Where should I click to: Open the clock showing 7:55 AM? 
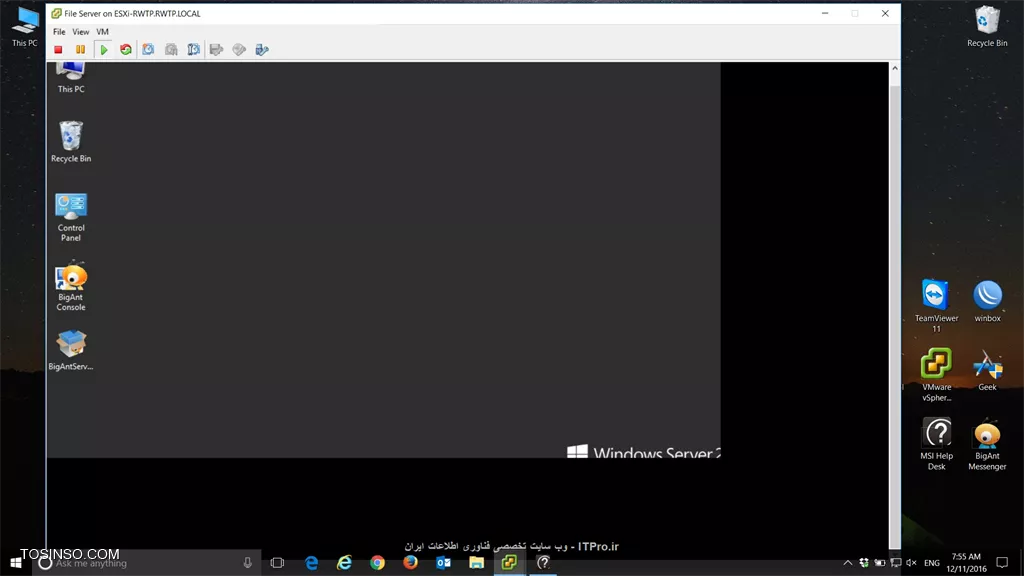(x=966, y=562)
